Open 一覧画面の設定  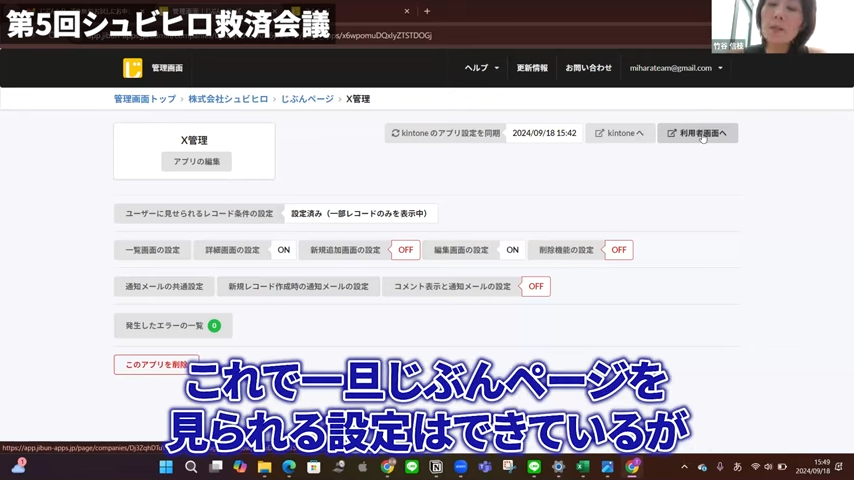[152, 250]
